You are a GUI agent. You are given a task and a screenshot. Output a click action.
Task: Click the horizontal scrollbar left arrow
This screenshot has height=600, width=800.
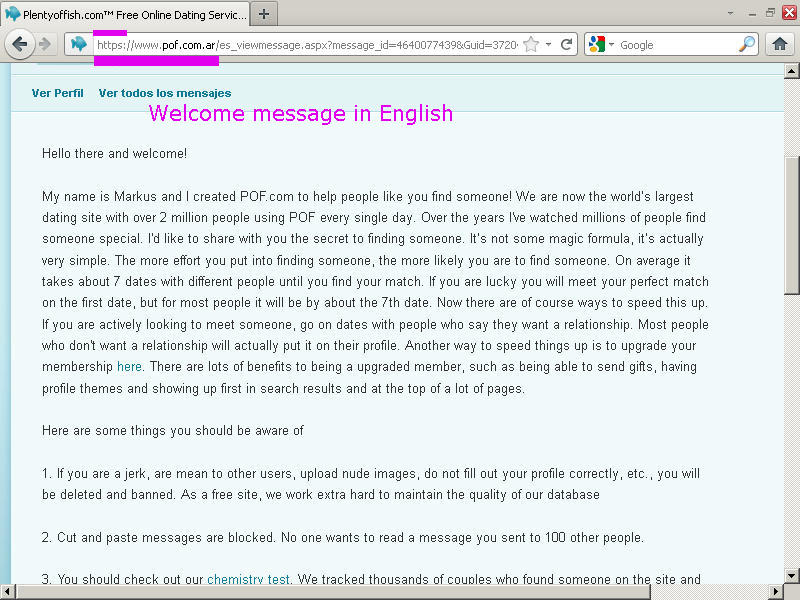7,592
